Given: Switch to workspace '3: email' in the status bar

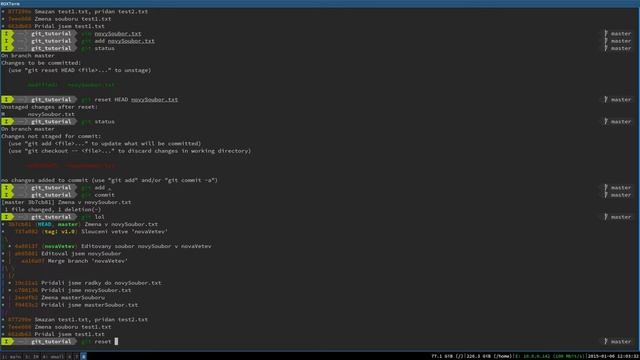Looking at the screenshot, I should pyautogui.click(x=53, y=356).
